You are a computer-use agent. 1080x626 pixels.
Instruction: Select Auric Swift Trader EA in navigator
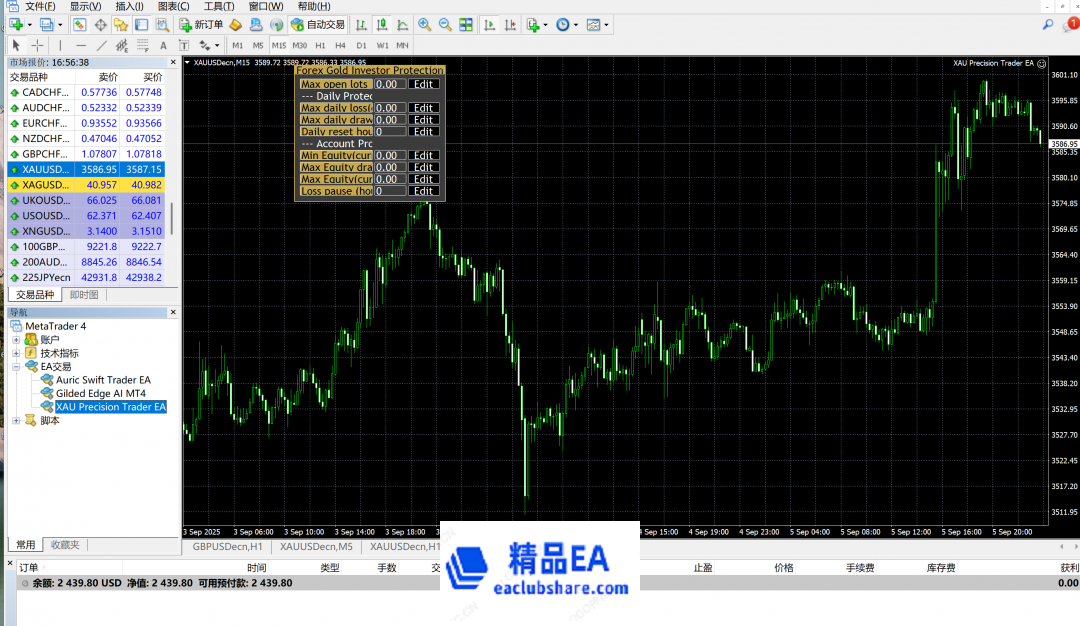103,379
